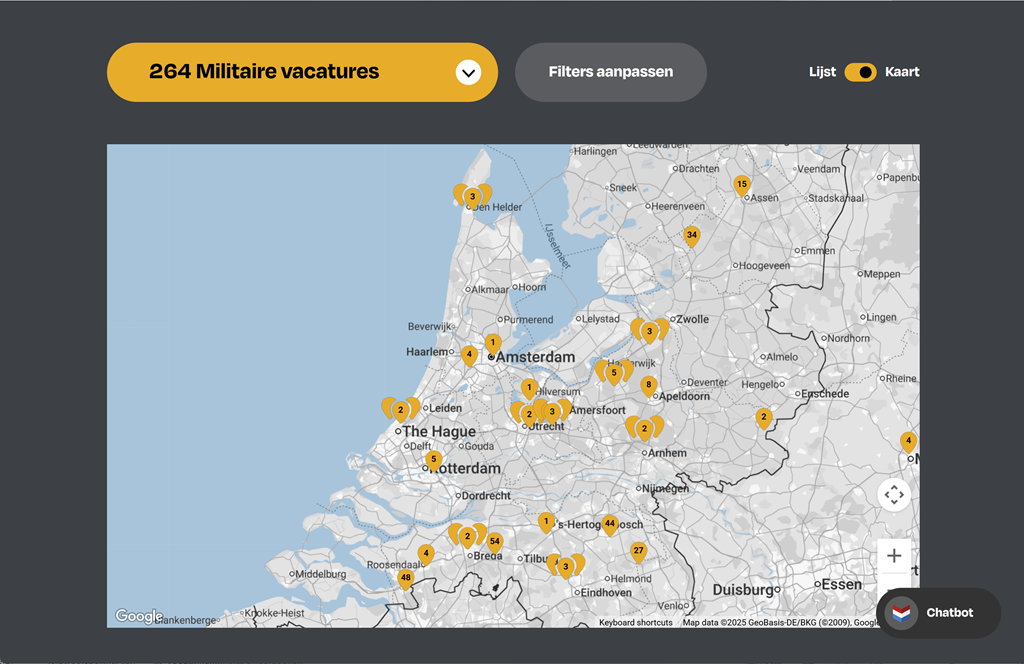Click the 44 marker near 's-Hertogenbosch
1024x664 pixels.
click(609, 524)
